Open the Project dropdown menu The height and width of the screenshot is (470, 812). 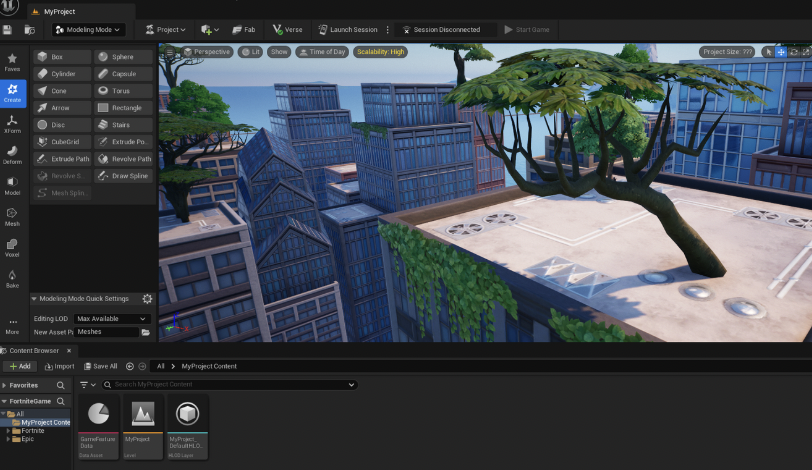point(166,30)
